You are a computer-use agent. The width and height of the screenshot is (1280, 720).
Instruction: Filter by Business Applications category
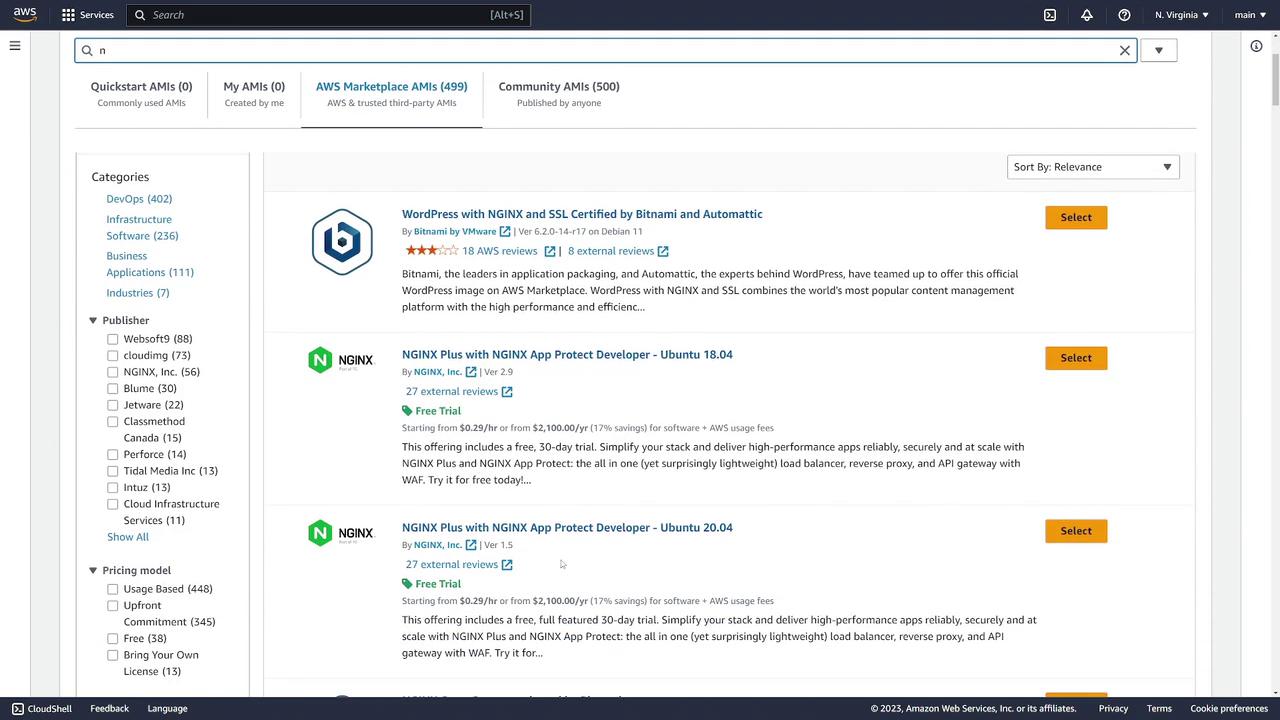(x=150, y=264)
